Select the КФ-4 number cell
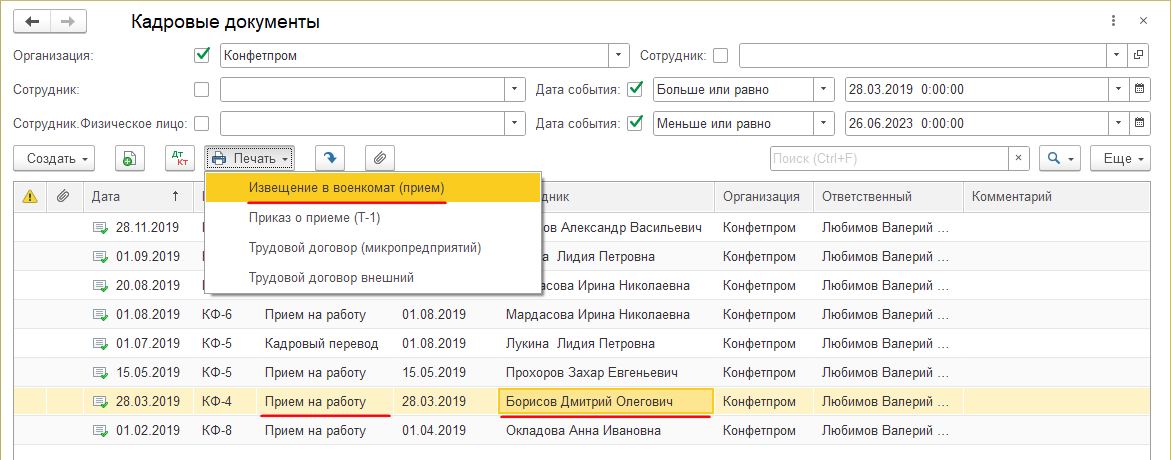 [x=225, y=402]
